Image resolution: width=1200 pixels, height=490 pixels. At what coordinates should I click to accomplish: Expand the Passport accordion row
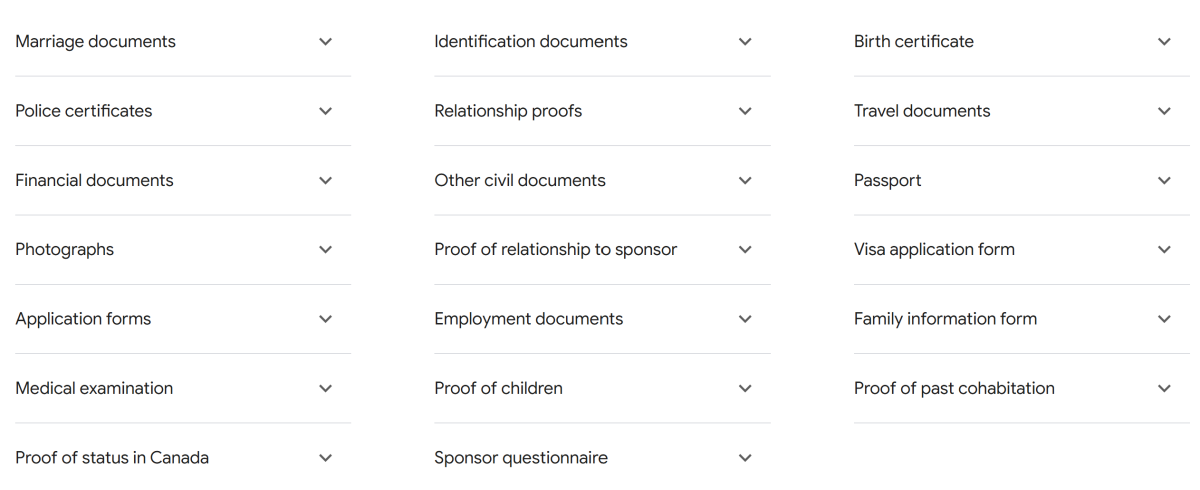coord(1021,180)
